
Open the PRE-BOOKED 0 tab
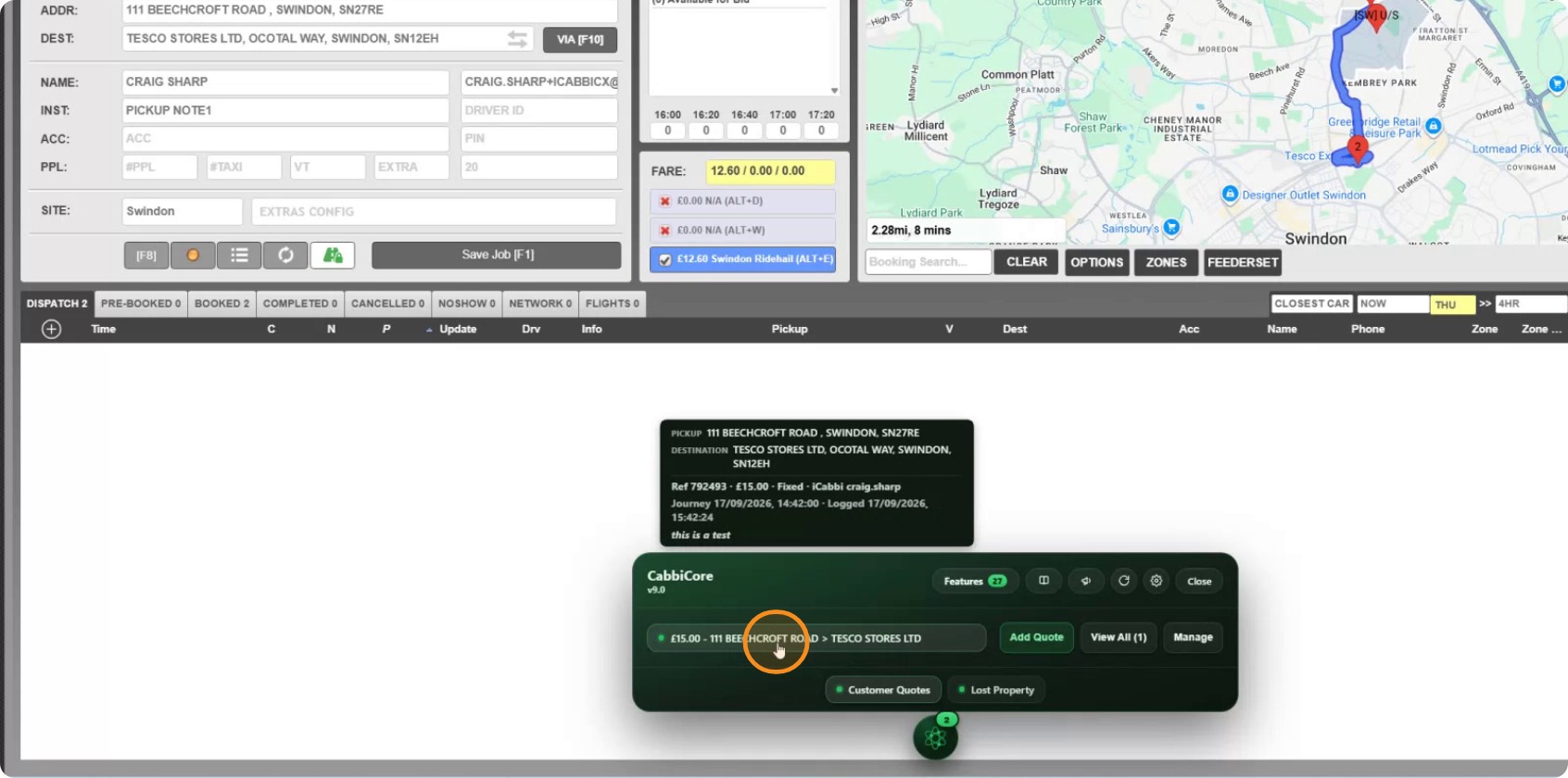(141, 304)
